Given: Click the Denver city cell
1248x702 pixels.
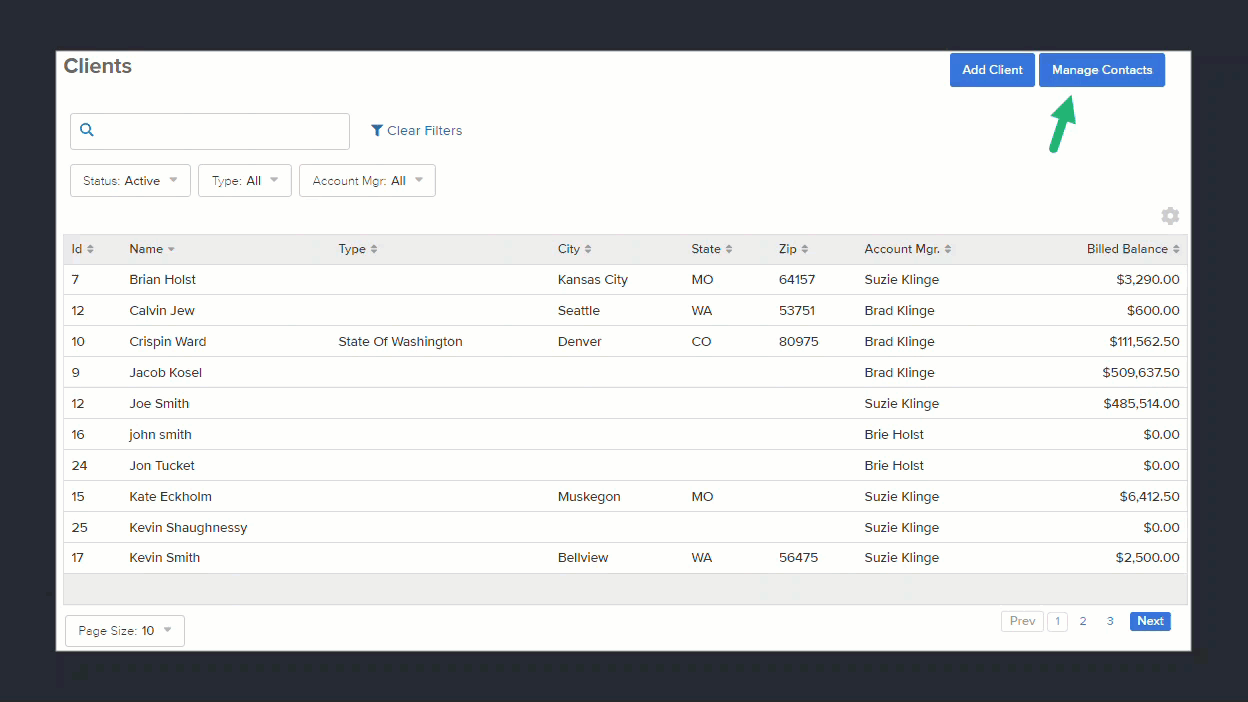Looking at the screenshot, I should click(x=580, y=342).
